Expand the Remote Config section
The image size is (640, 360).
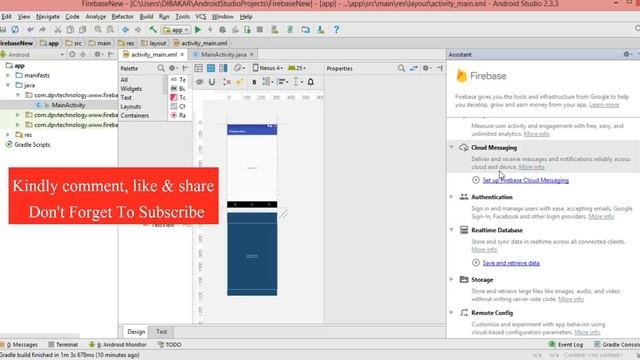pyautogui.click(x=451, y=313)
